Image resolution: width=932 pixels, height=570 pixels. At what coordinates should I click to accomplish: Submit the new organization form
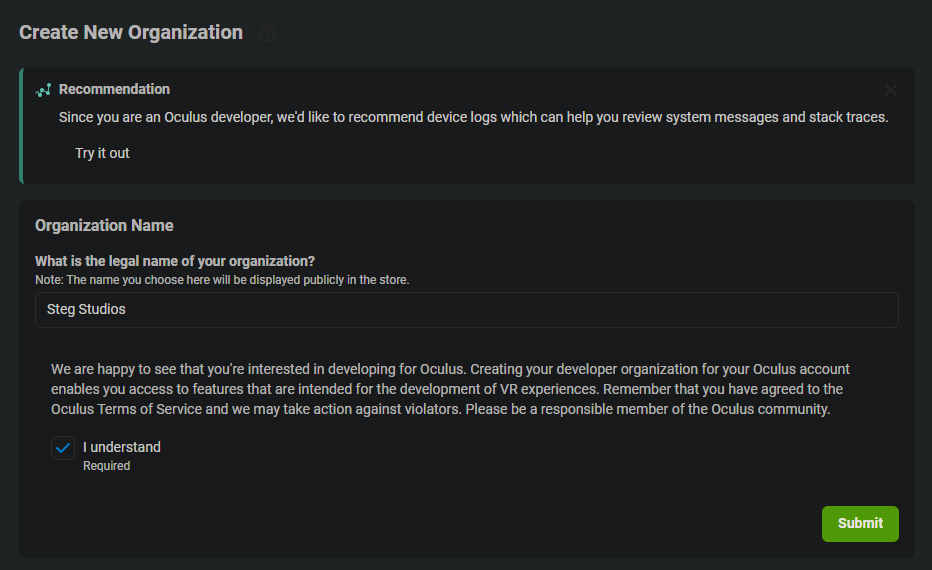click(x=860, y=524)
